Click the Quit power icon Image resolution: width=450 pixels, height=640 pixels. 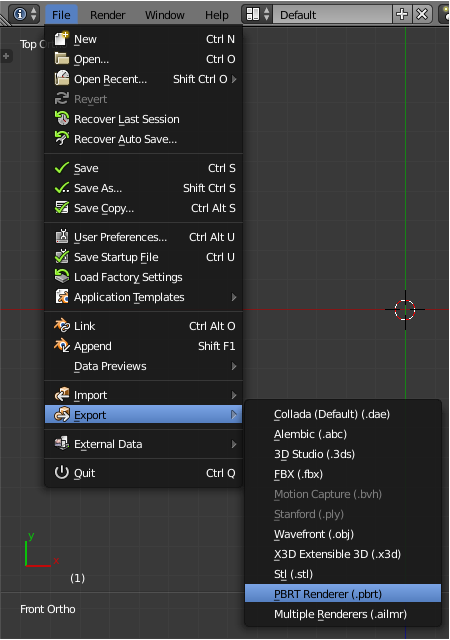point(62,472)
